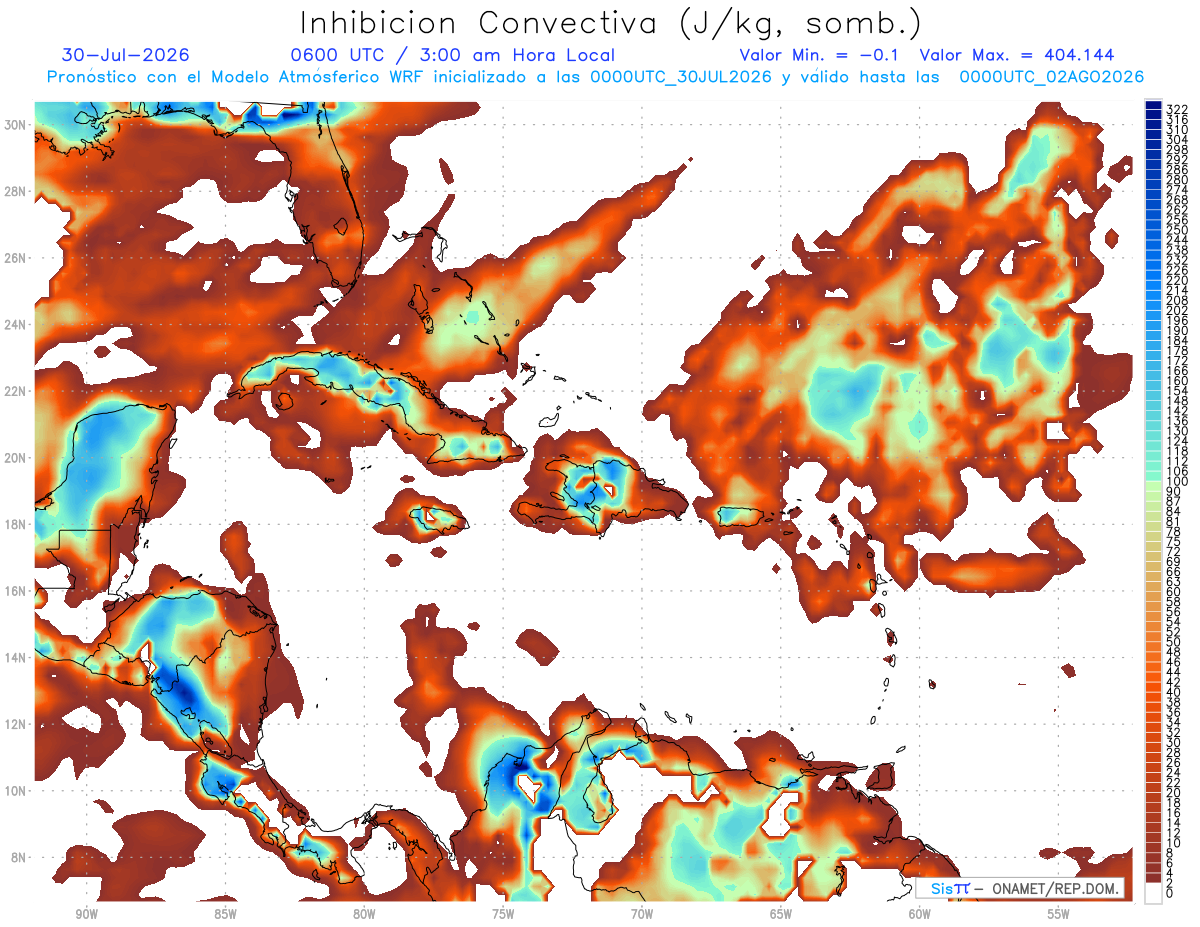1200x927 pixels.
Task: Click the 80W longitude label
Action: click(364, 914)
